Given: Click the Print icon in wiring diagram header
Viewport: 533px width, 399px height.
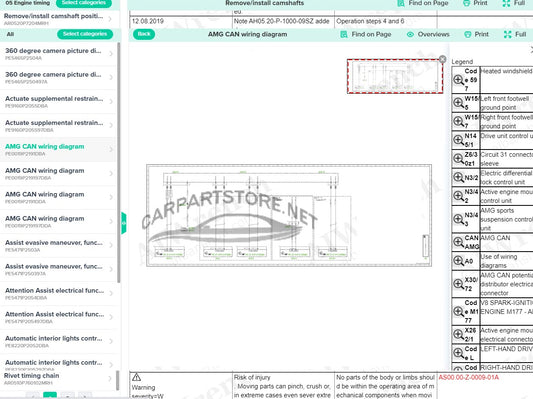Looking at the screenshot, I should pos(467,34).
